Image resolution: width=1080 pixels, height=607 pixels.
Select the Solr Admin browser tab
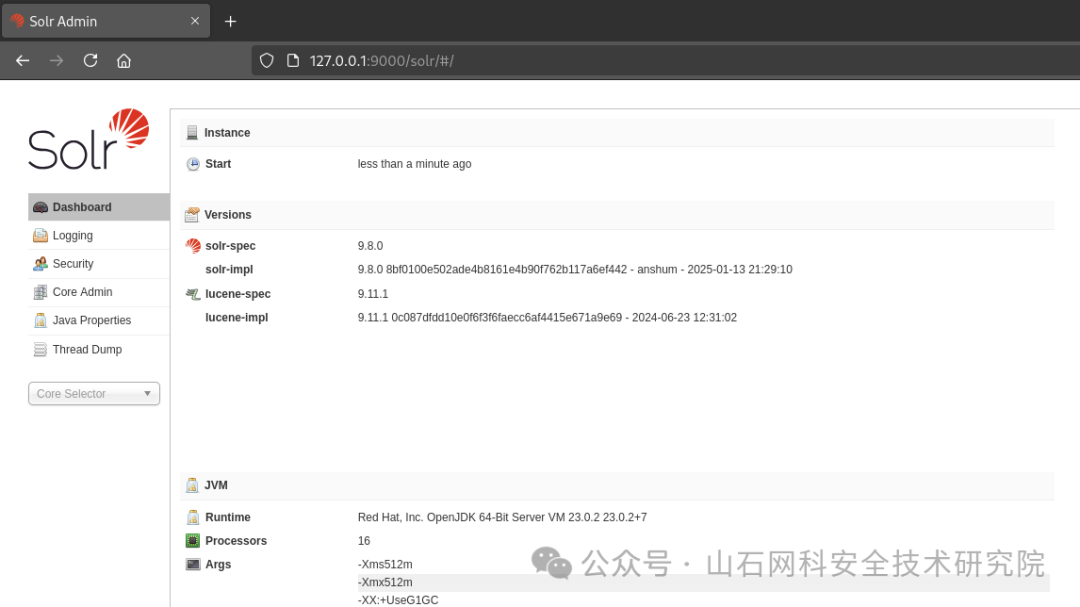click(x=106, y=21)
